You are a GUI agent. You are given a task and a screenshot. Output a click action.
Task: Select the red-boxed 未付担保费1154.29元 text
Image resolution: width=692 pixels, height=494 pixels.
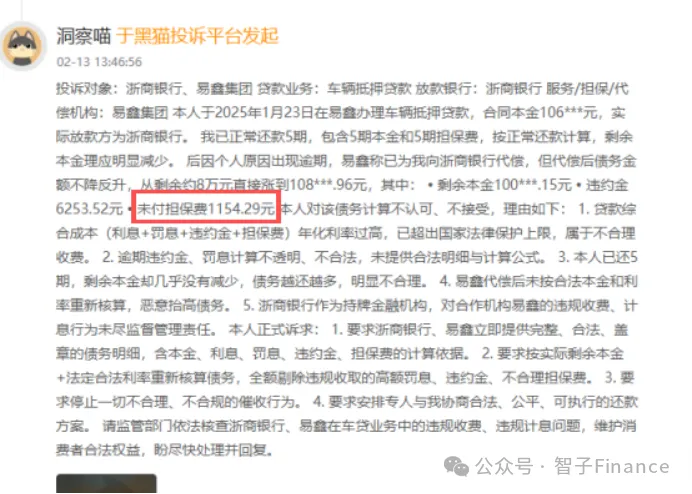point(206,208)
